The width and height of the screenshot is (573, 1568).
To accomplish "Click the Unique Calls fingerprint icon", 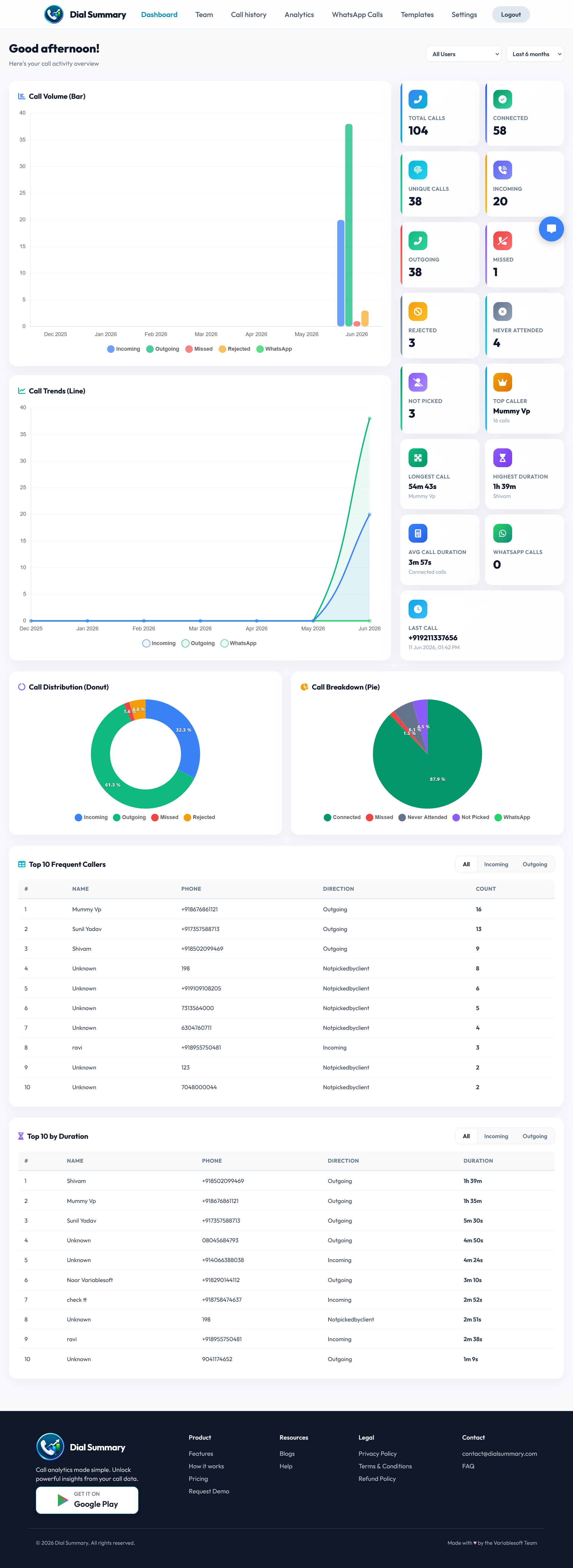I will tap(418, 170).
